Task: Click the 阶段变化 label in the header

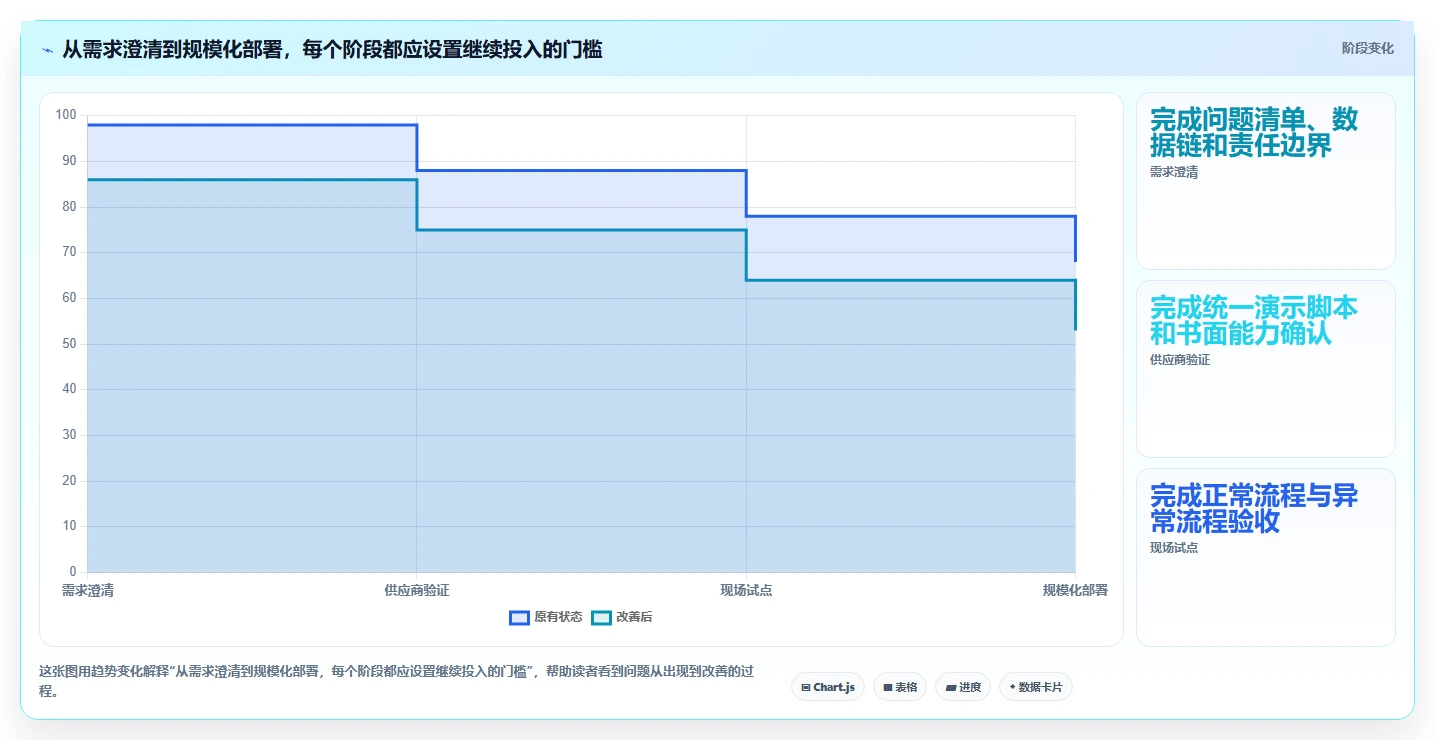Action: (1367, 48)
